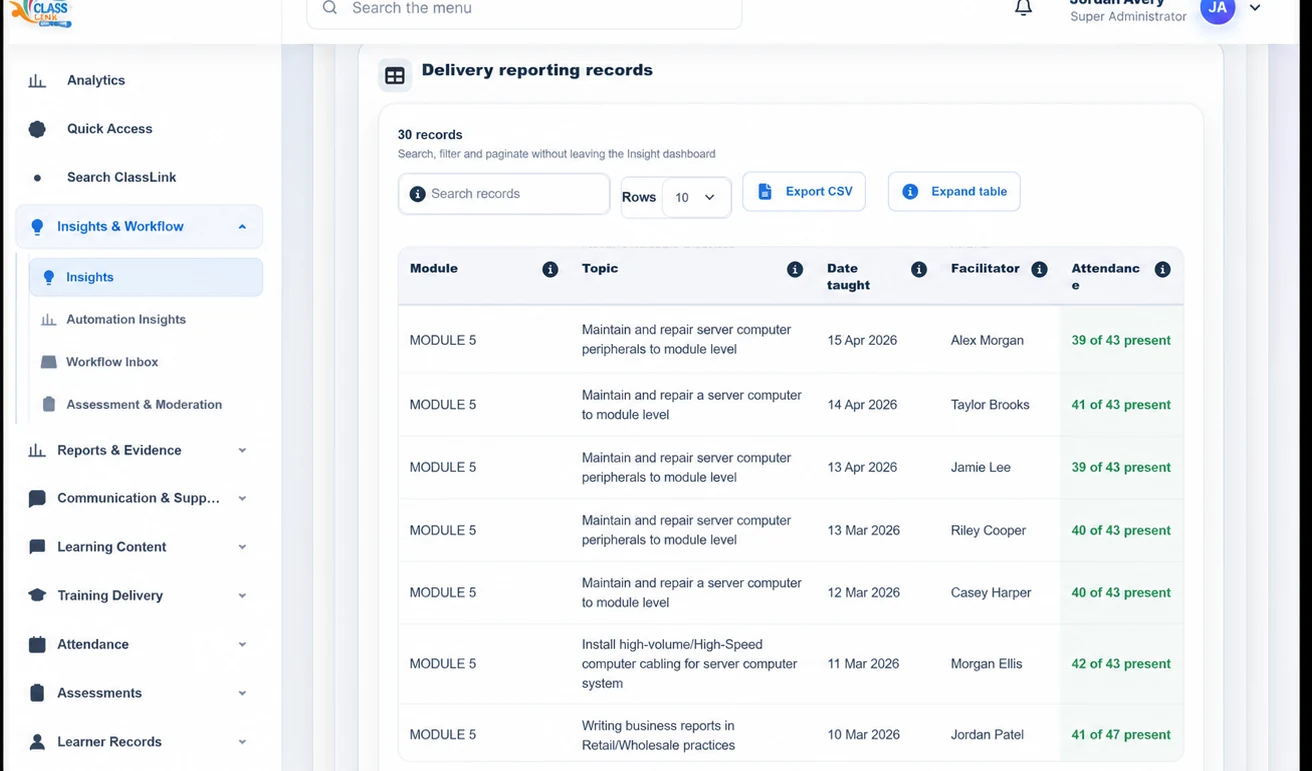Click the Jordan Patel facilitator cell
The height and width of the screenshot is (771, 1312).
(987, 735)
